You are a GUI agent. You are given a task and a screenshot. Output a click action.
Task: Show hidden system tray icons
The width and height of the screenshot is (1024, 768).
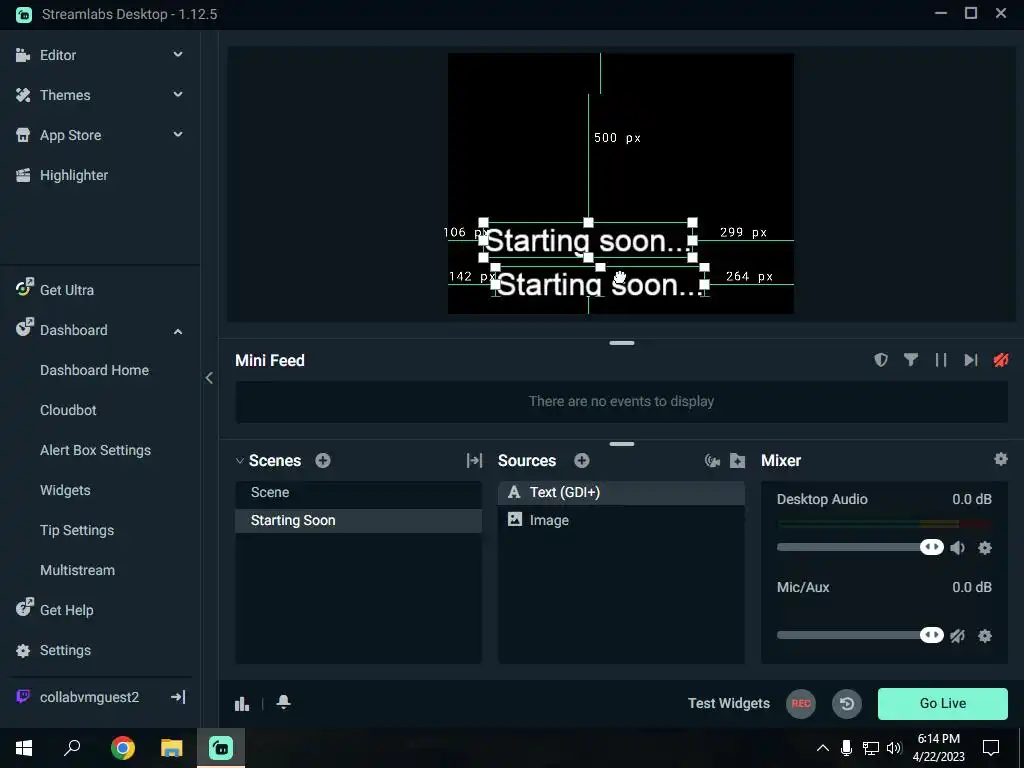point(823,748)
